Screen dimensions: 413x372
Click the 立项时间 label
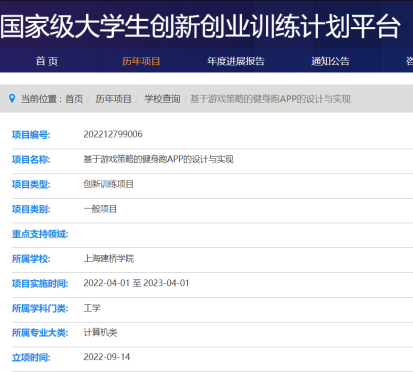point(31,358)
